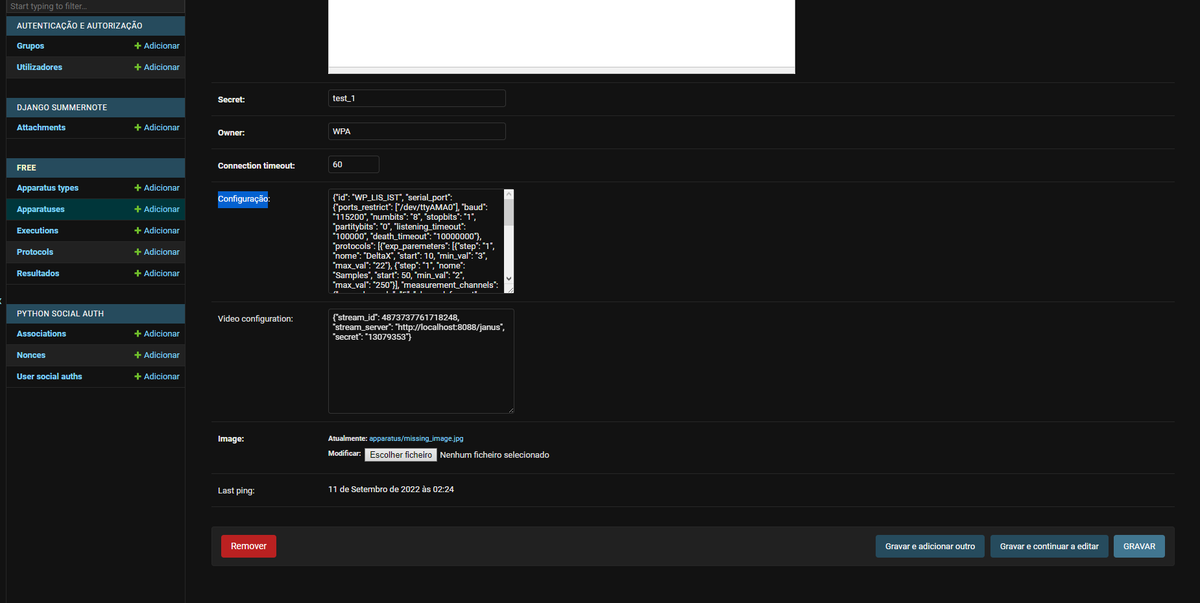Click Adicionar next to Resultados

point(157,273)
